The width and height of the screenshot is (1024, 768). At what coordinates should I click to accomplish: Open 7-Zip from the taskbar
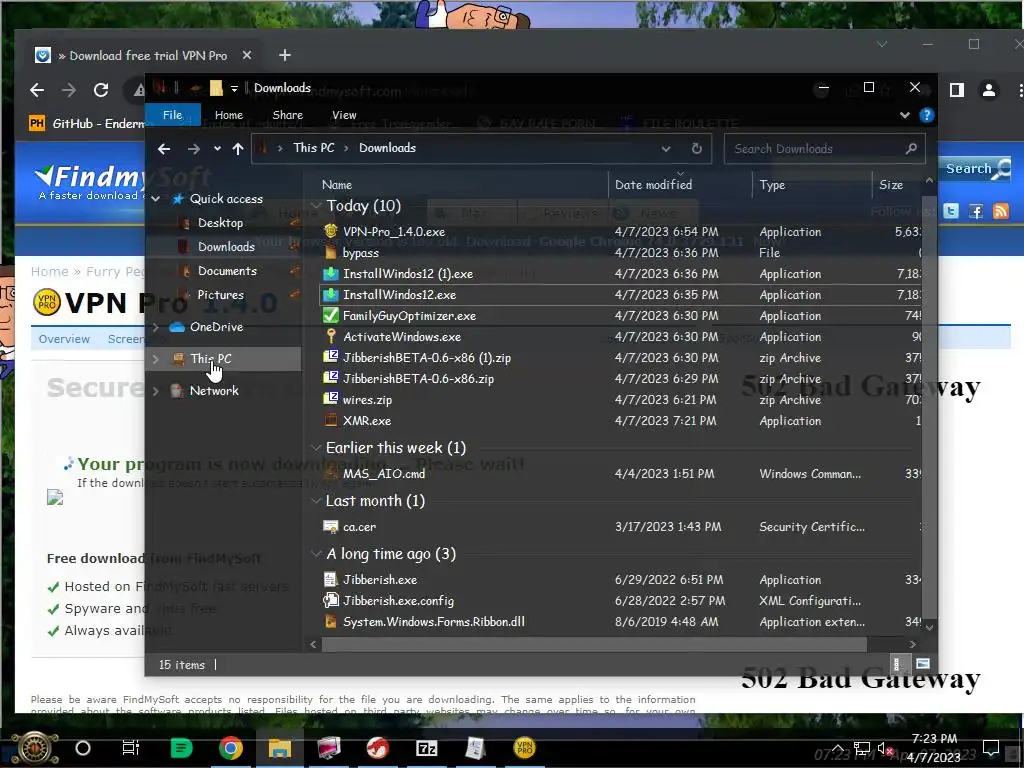[x=426, y=748]
